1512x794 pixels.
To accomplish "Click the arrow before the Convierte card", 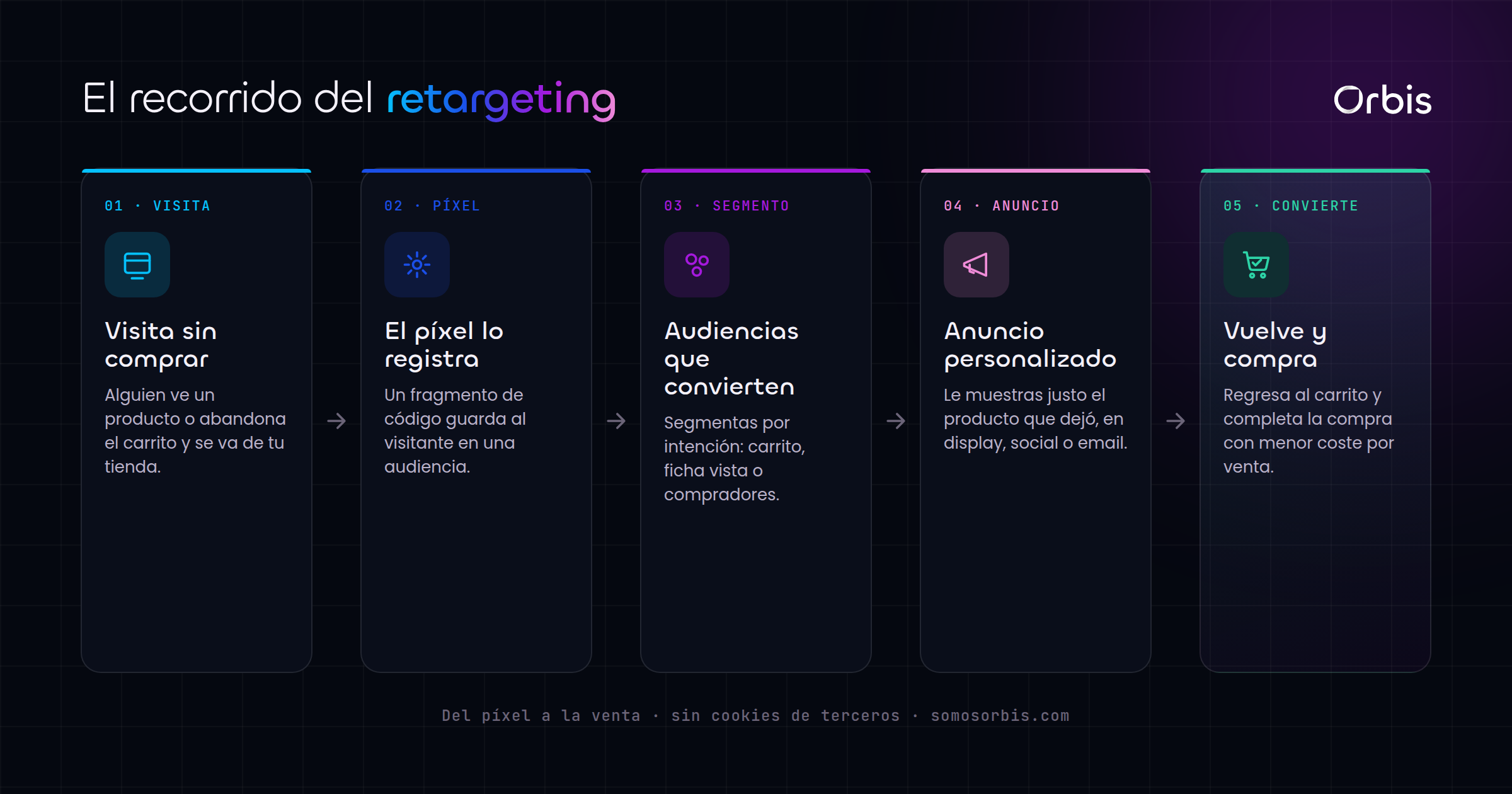I will pyautogui.click(x=1176, y=421).
